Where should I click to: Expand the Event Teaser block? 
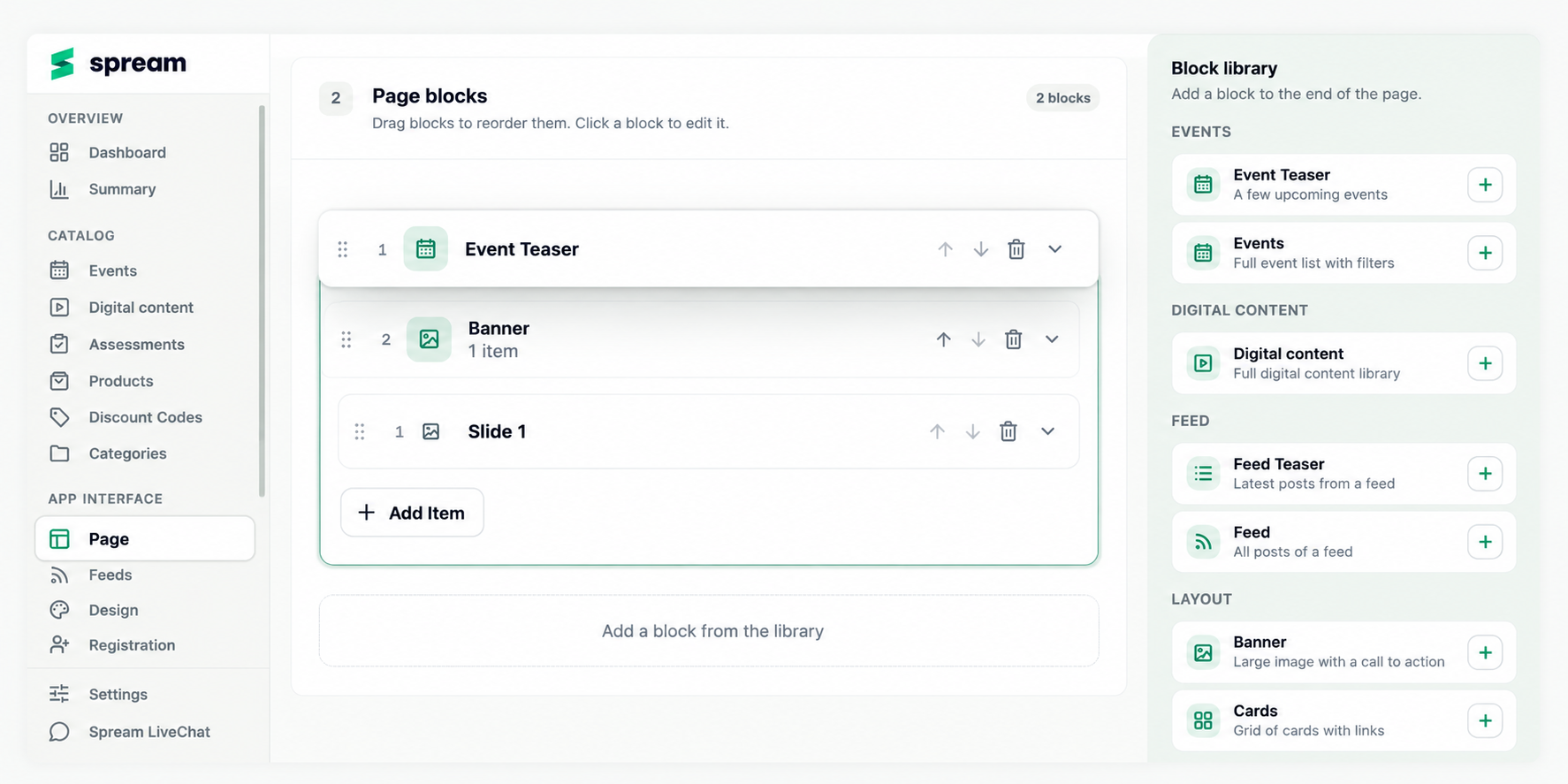pos(1054,249)
